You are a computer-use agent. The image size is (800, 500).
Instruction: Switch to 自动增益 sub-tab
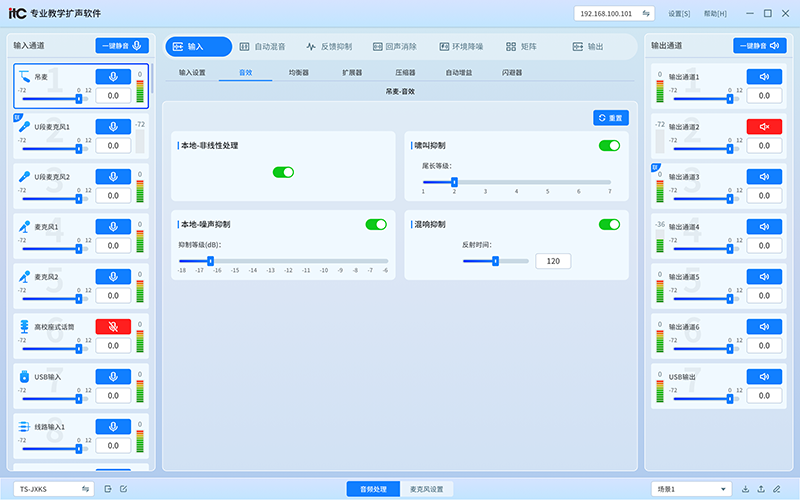[x=459, y=72]
